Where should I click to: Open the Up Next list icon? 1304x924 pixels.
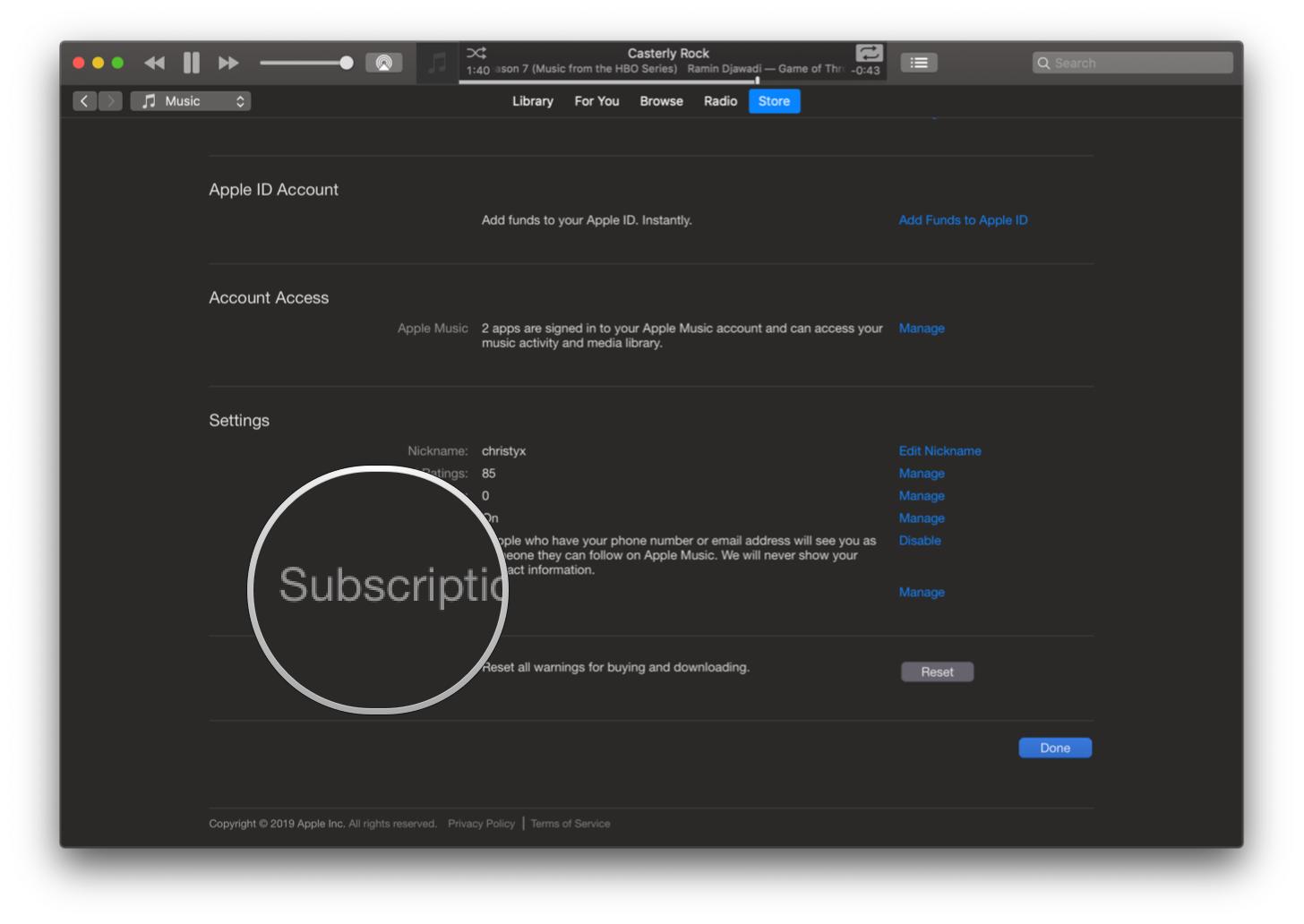click(919, 63)
